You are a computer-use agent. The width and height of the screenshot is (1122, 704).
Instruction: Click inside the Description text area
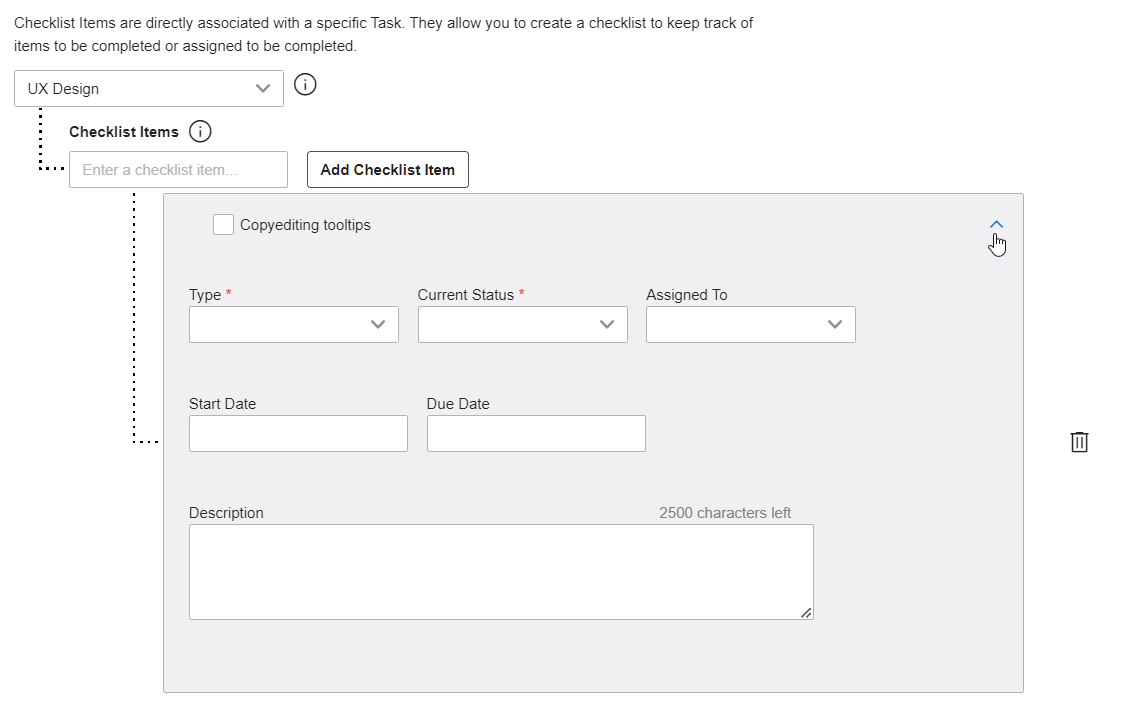500,570
